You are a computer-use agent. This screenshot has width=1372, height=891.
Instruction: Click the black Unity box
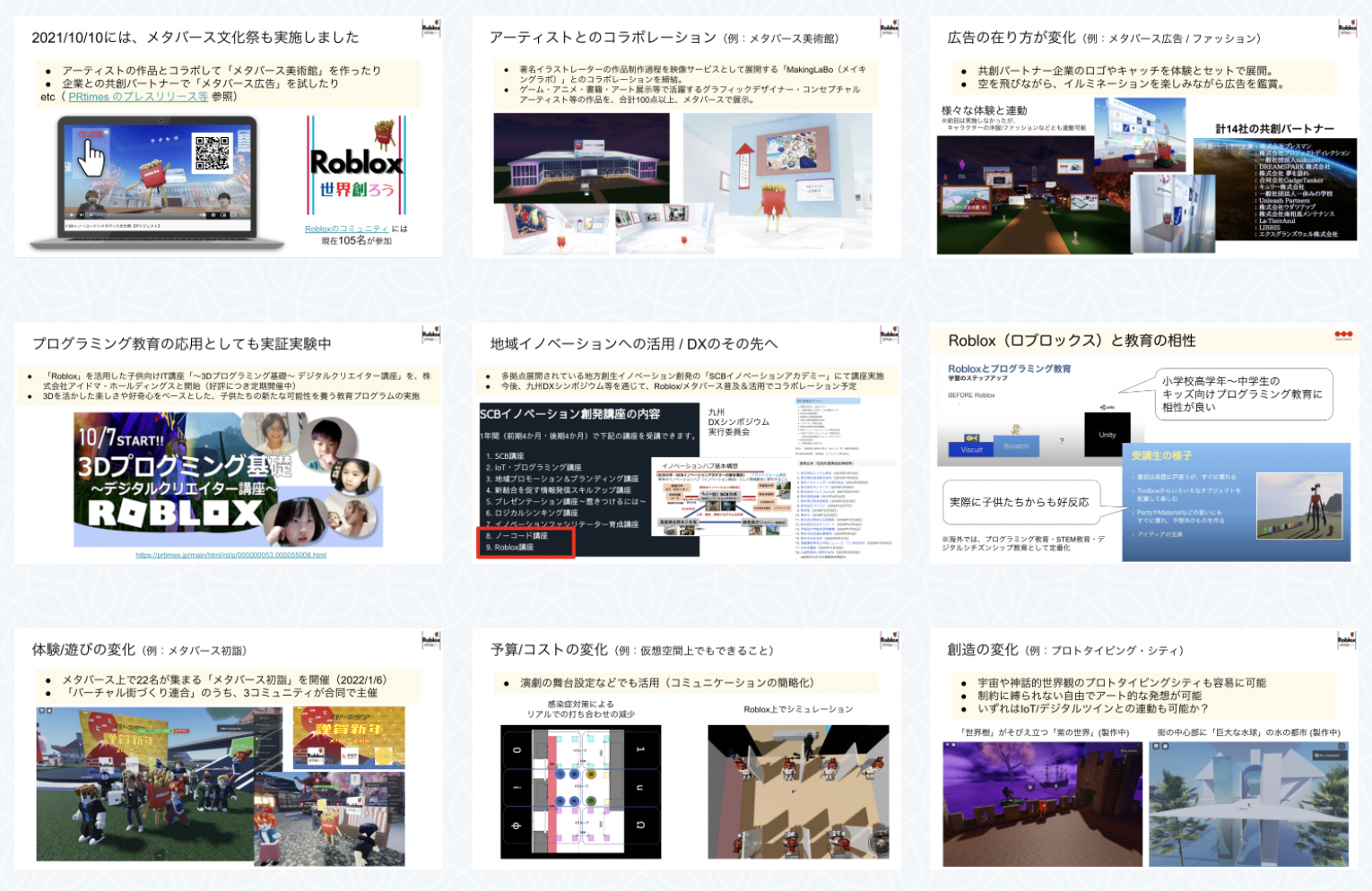(1107, 435)
